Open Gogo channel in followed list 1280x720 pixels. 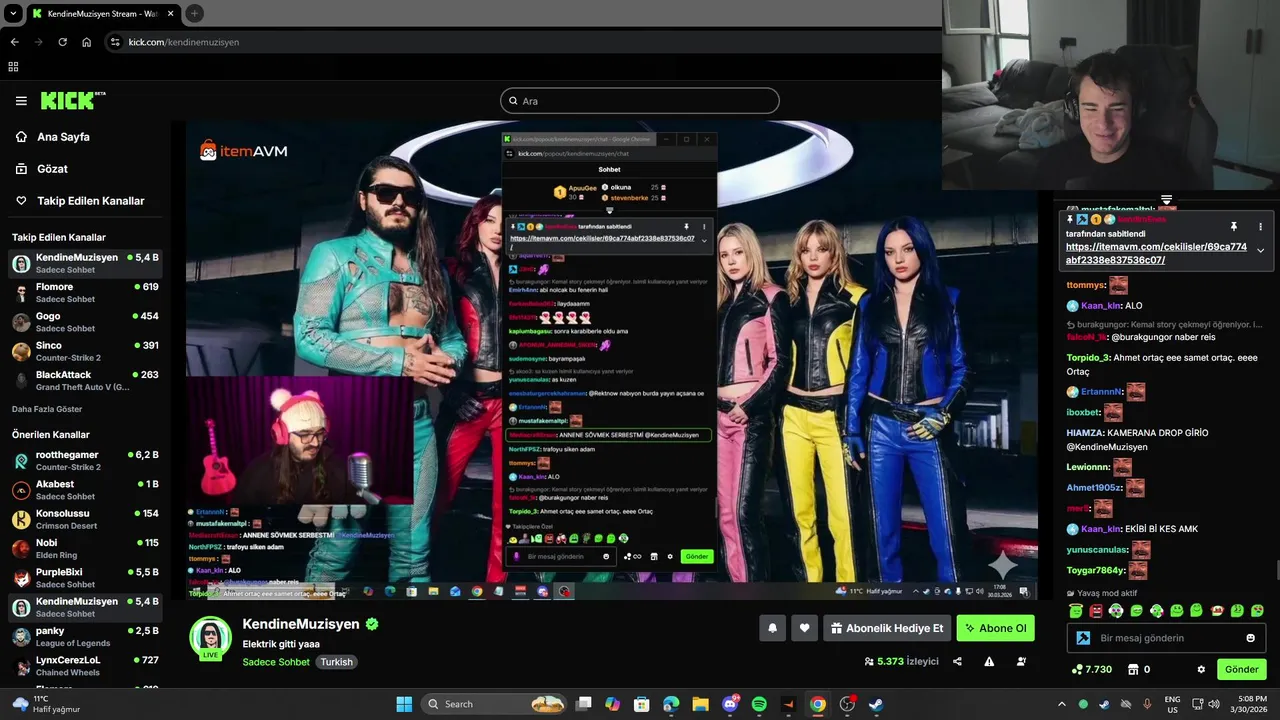click(x=85, y=322)
